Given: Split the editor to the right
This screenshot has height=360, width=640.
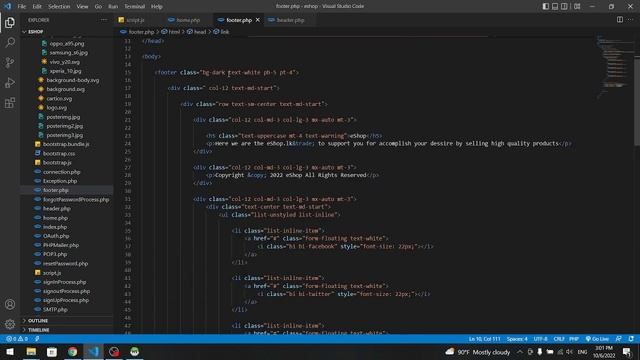Looking at the screenshot, I should point(620,20).
